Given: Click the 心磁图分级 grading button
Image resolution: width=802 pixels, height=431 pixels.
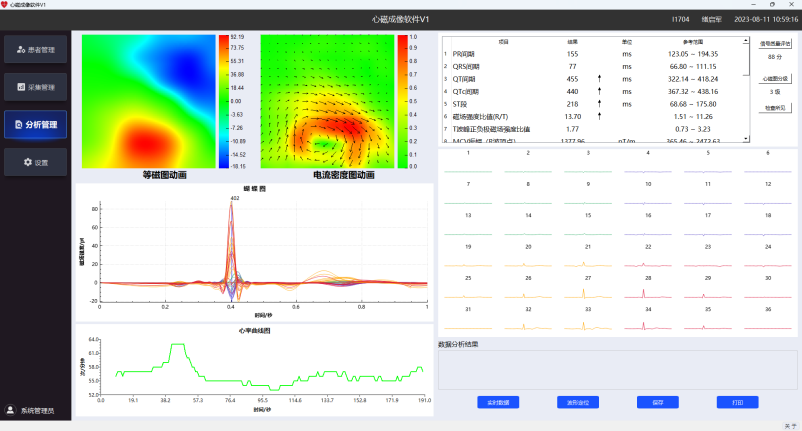Looking at the screenshot, I should tap(775, 79).
